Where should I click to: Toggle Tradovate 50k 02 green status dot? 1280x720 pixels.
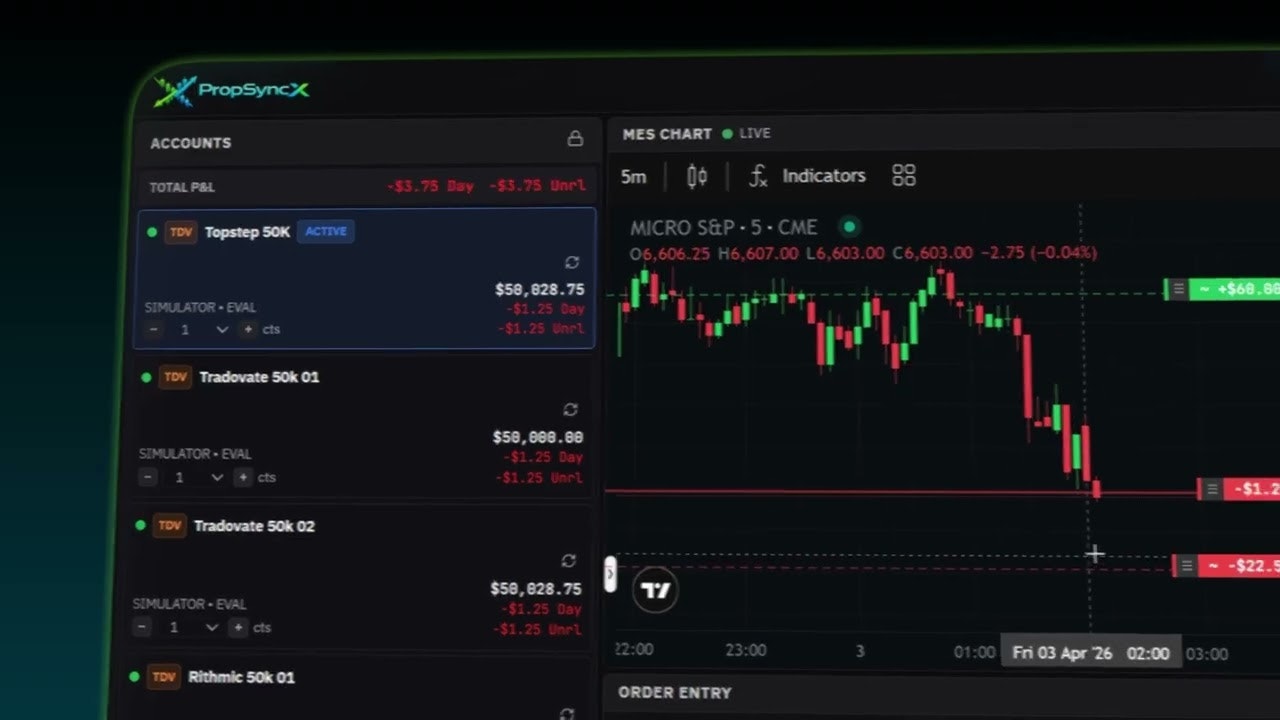[x=140, y=525]
